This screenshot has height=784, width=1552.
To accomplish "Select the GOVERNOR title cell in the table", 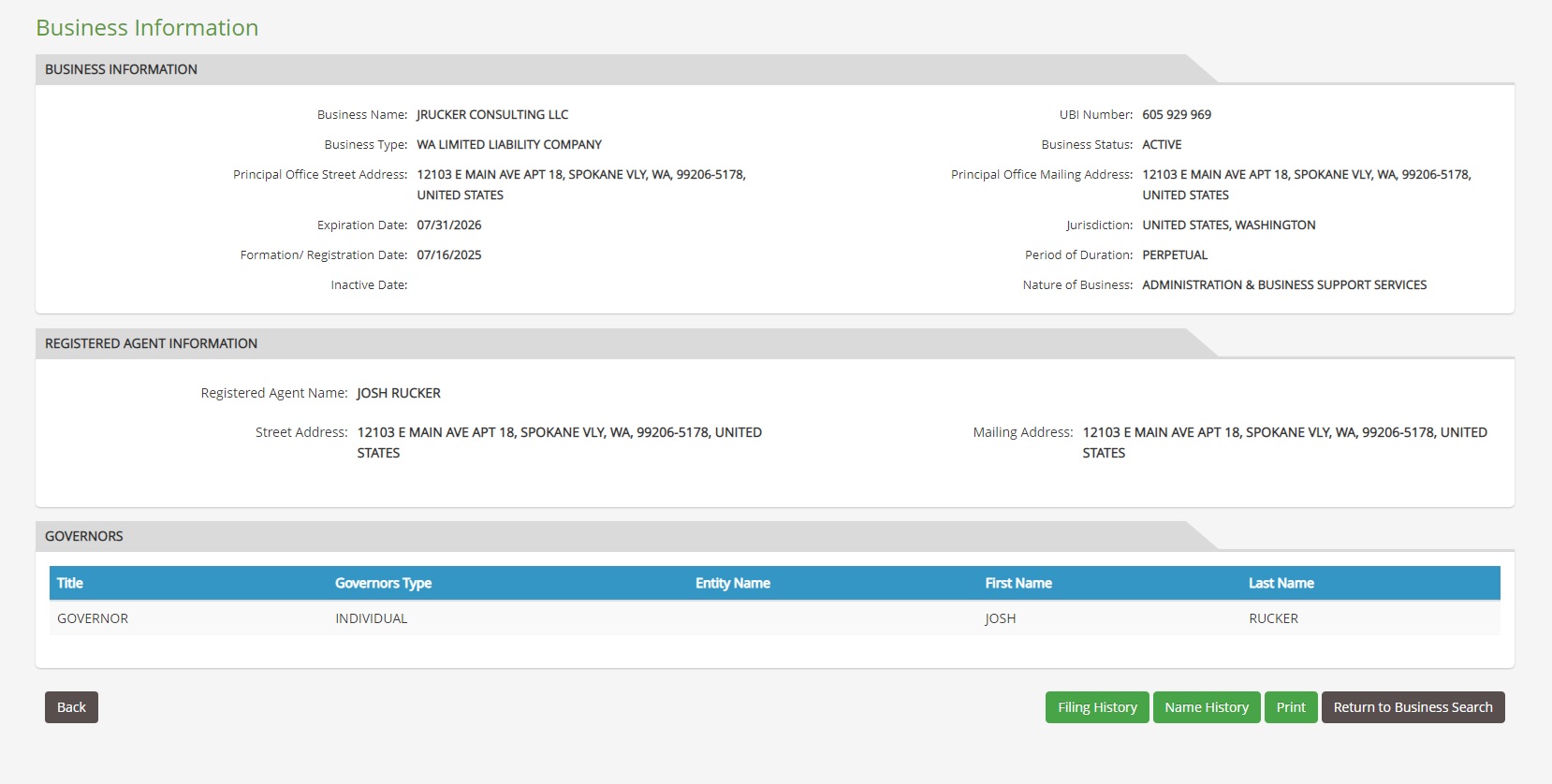I will click(93, 618).
